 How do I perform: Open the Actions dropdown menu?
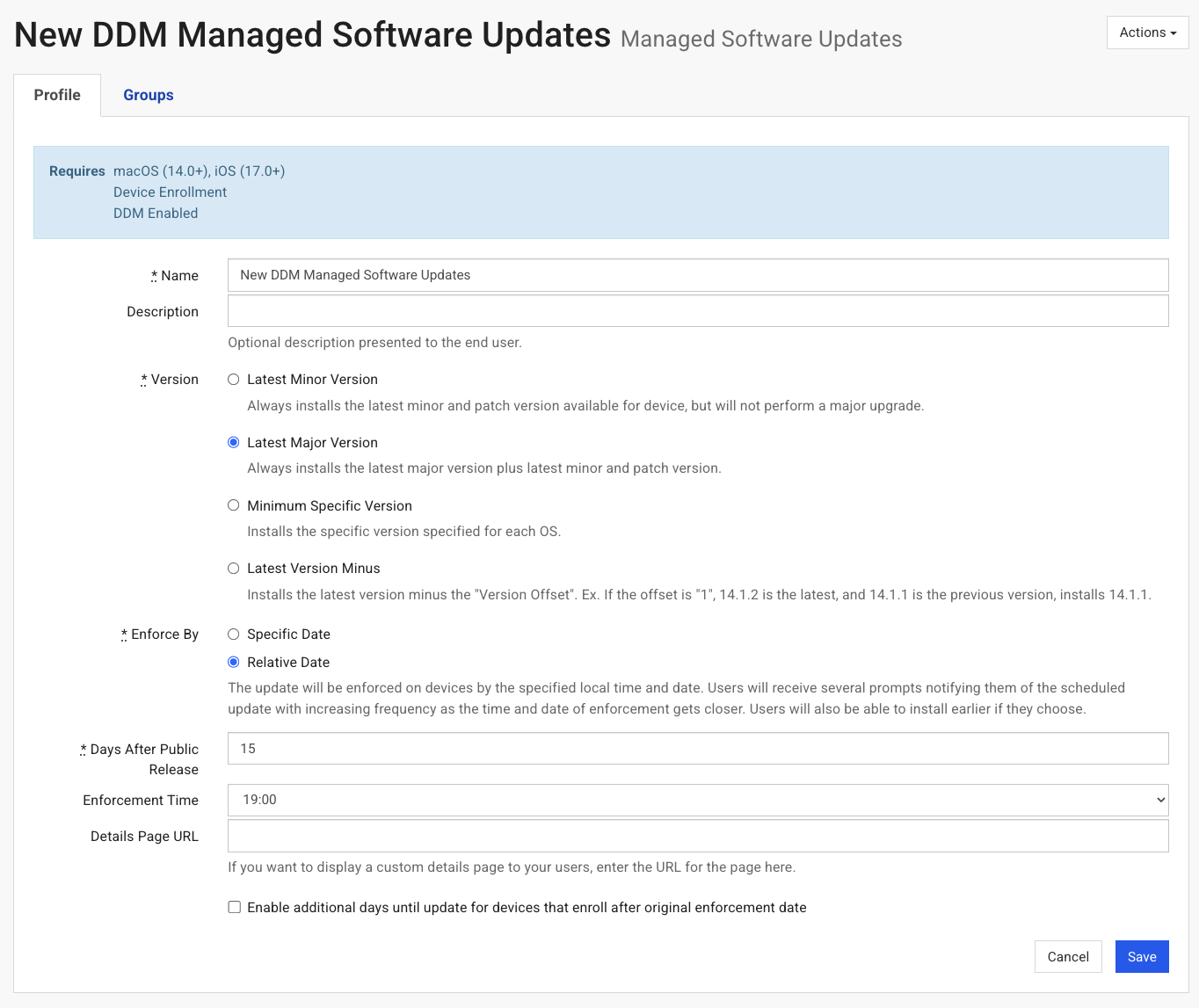tap(1147, 33)
